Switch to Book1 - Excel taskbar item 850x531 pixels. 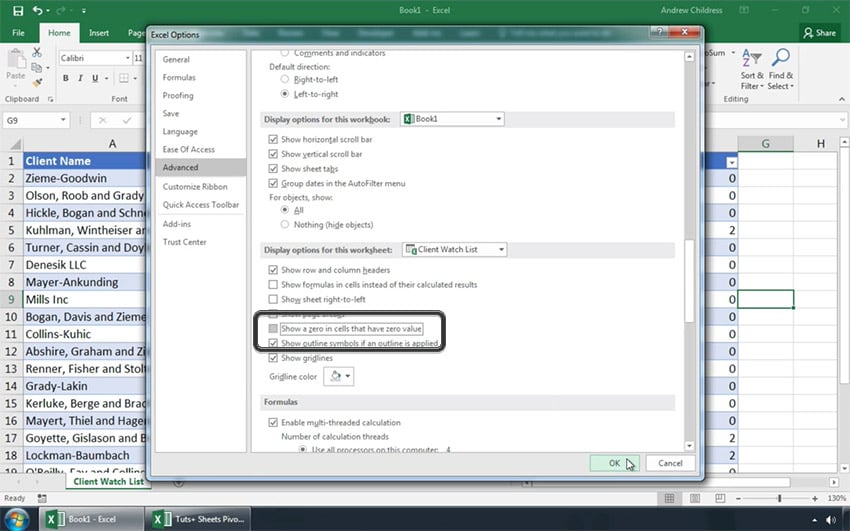[91, 519]
